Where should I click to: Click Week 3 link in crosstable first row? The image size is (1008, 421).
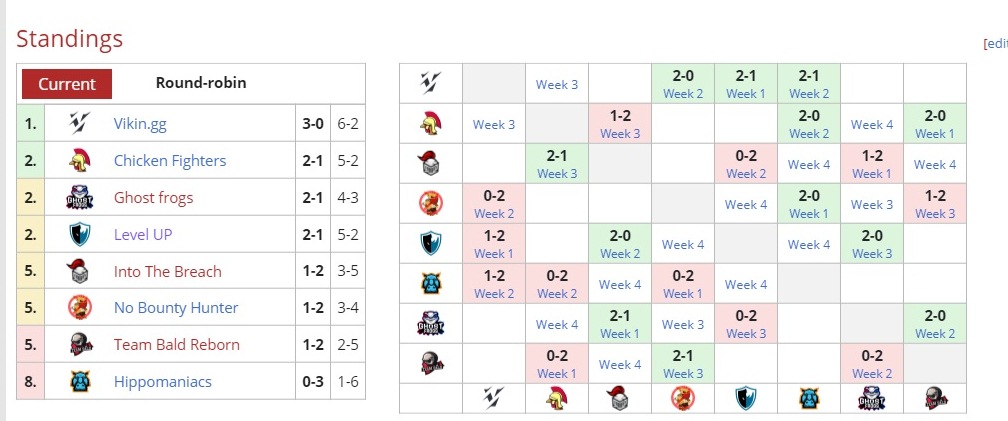pyautogui.click(x=557, y=85)
